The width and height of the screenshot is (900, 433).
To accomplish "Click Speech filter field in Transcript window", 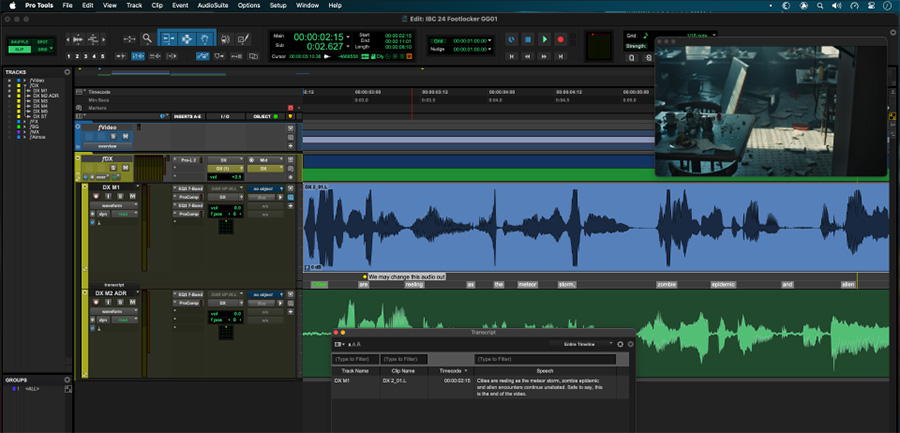I will pyautogui.click(x=545, y=359).
